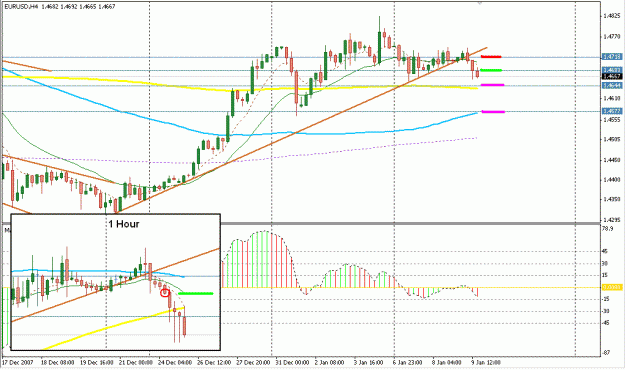
Task: Click the '24 Dec 04:00' time label
Action: (175, 363)
